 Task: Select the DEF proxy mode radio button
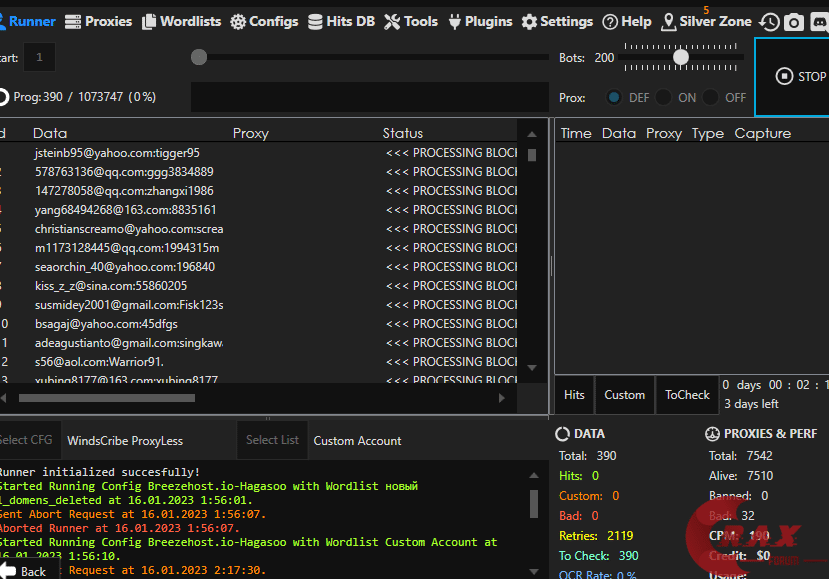pos(614,97)
